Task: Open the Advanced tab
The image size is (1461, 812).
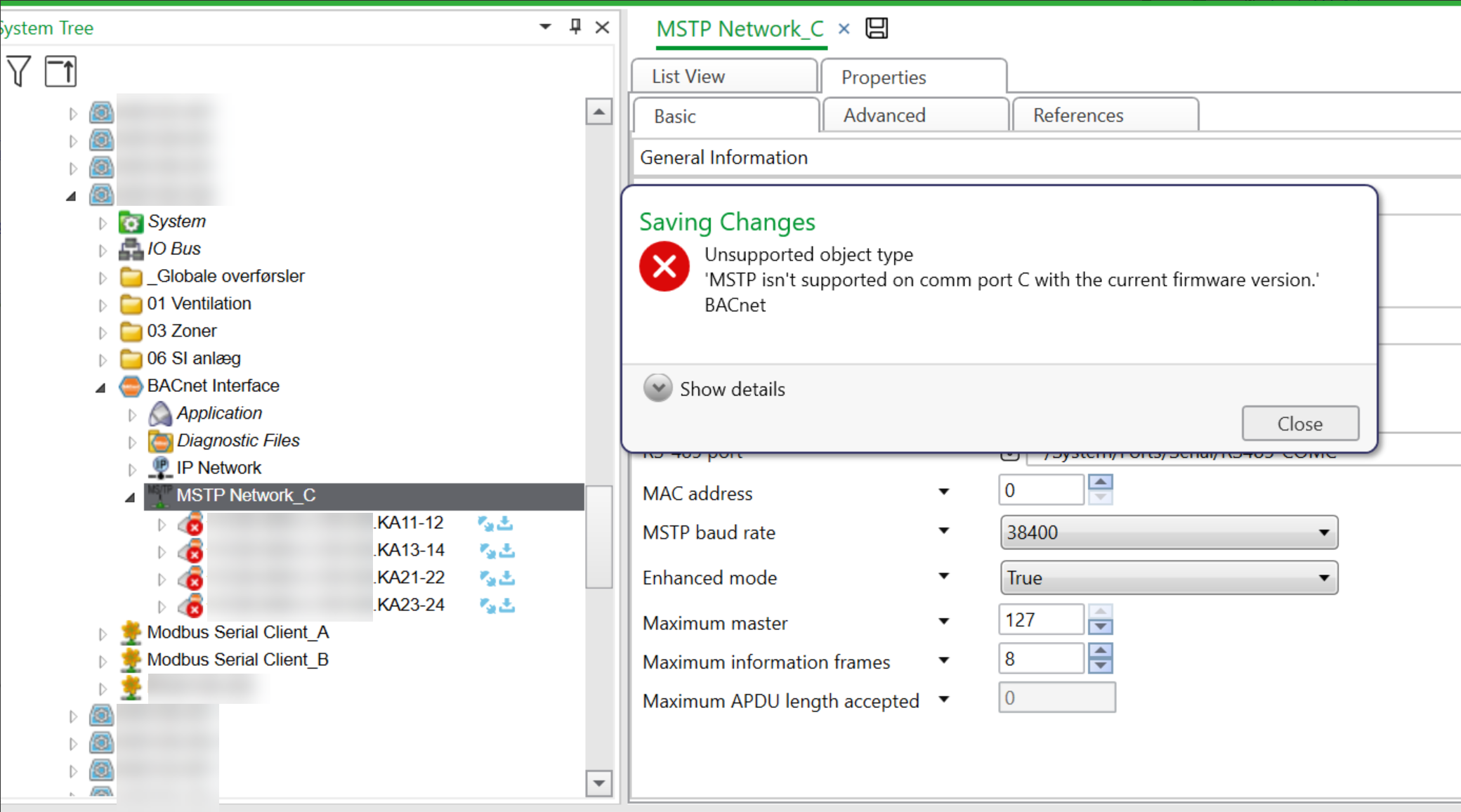Action: pyautogui.click(x=915, y=115)
